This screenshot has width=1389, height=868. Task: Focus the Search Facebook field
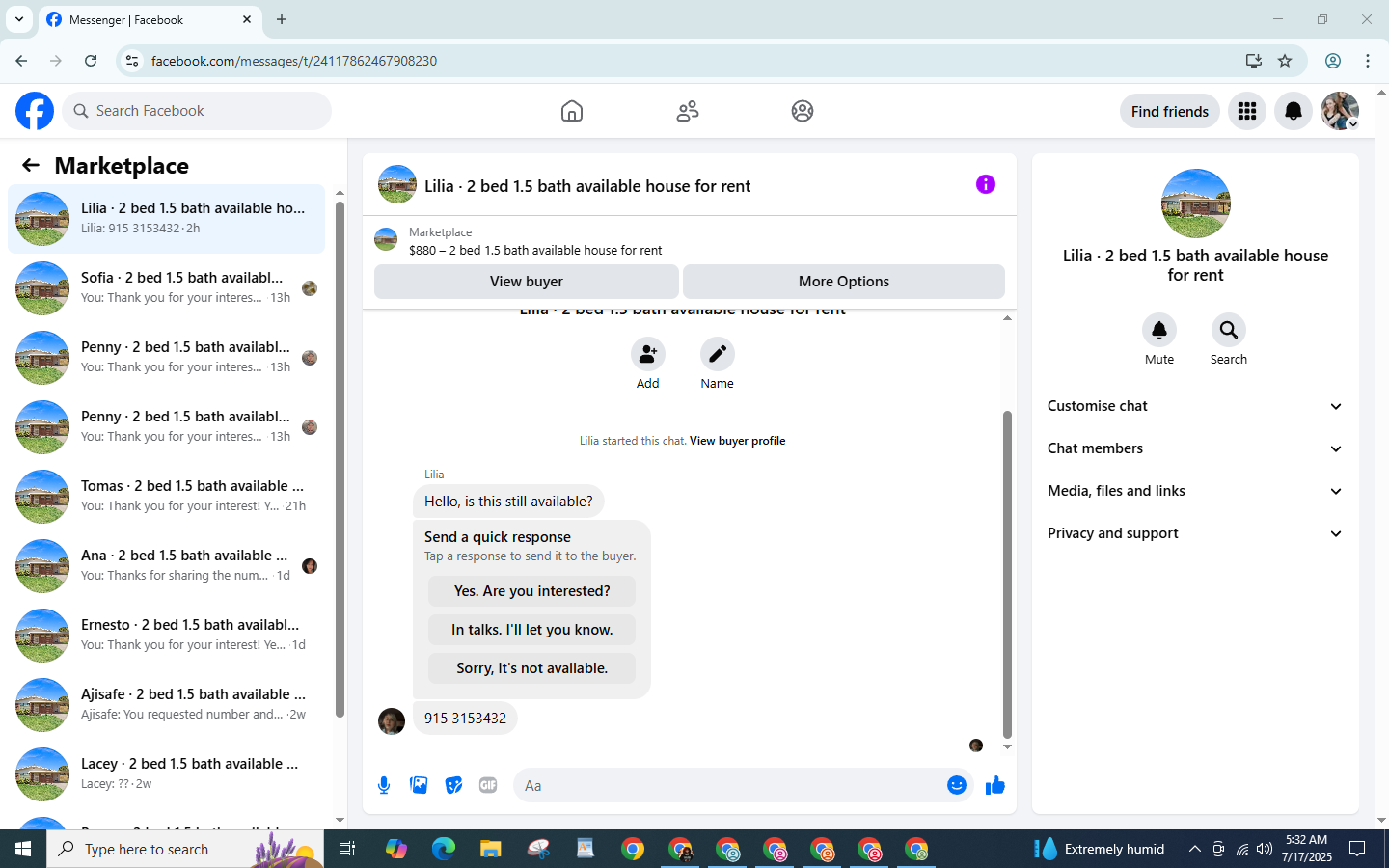(x=197, y=111)
